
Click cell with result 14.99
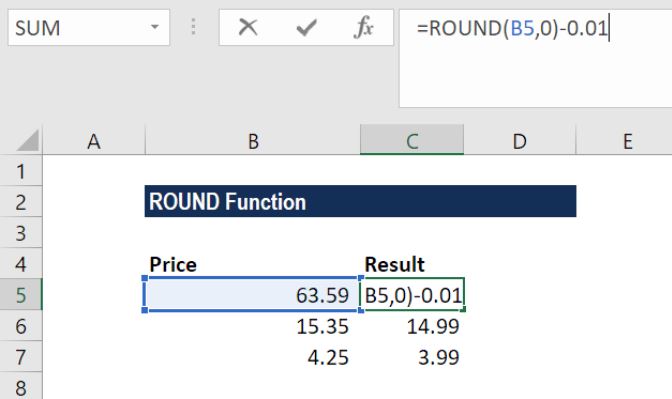tap(412, 326)
